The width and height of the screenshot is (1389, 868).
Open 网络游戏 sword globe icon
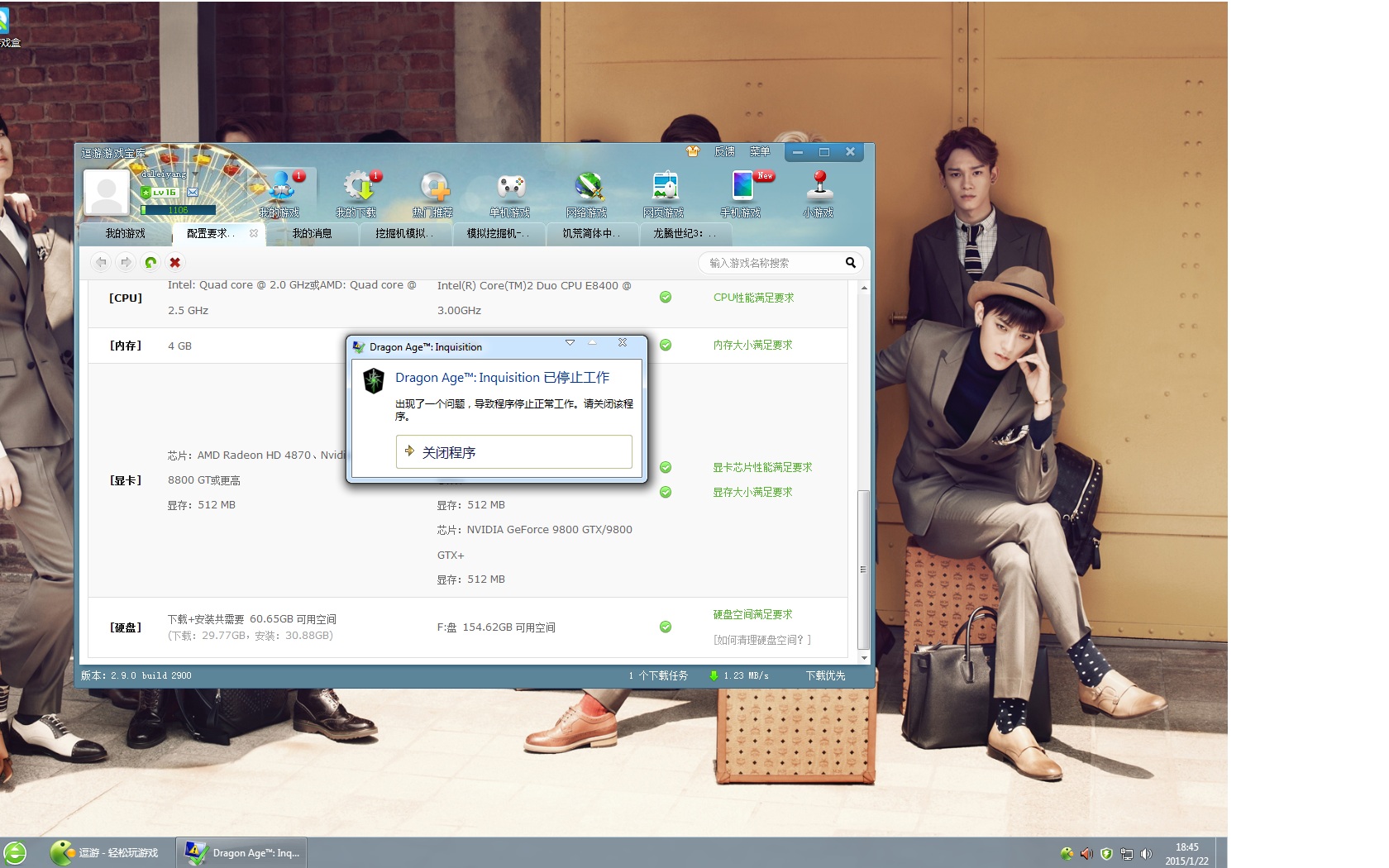589,188
